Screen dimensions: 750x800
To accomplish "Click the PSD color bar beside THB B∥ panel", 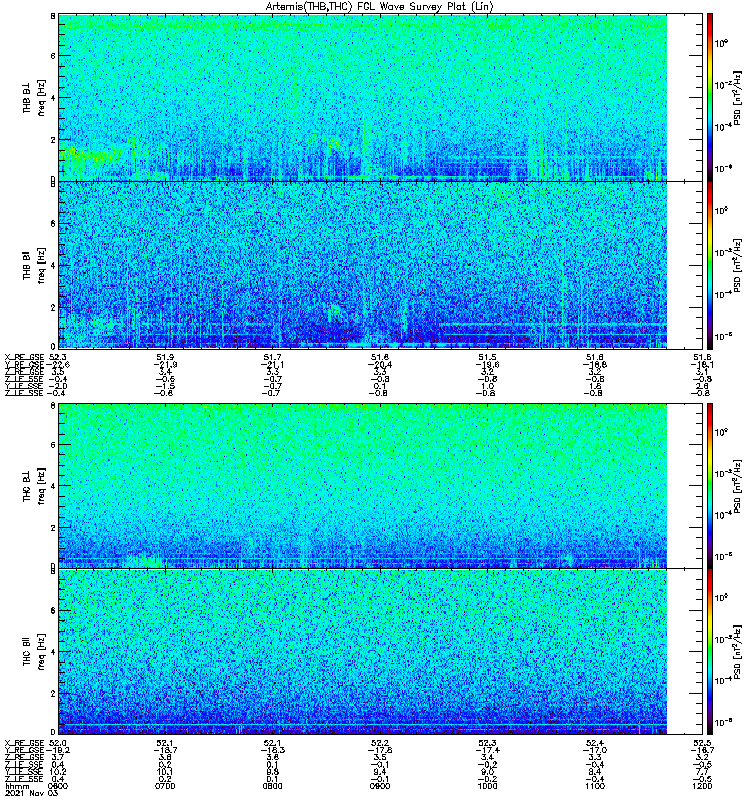I will tap(710, 265).
